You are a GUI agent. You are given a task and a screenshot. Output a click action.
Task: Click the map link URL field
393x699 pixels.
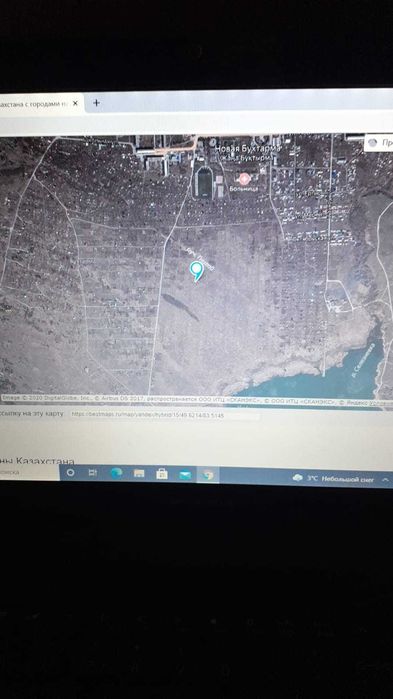164,415
